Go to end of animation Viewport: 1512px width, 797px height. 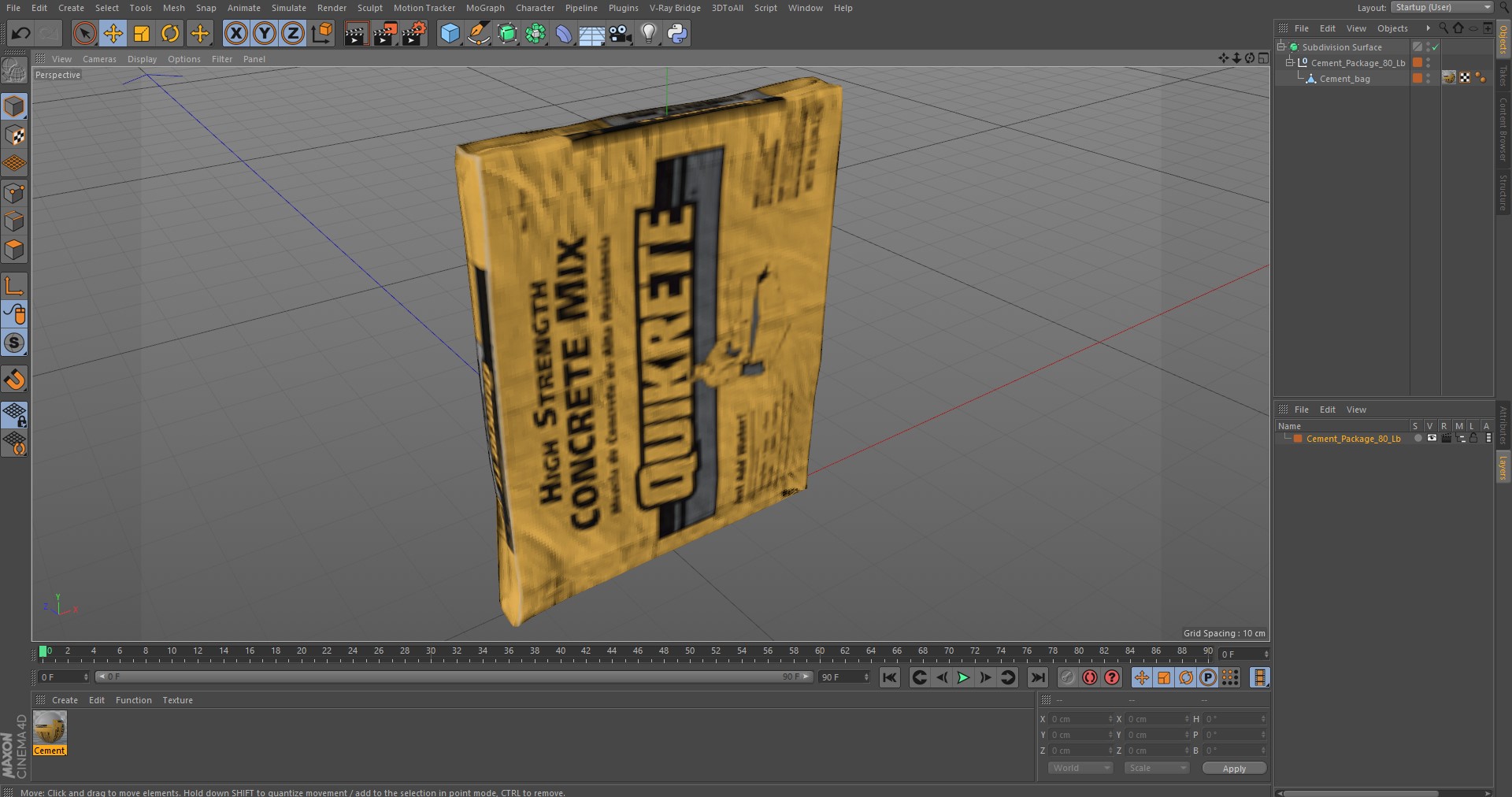[x=1038, y=677]
